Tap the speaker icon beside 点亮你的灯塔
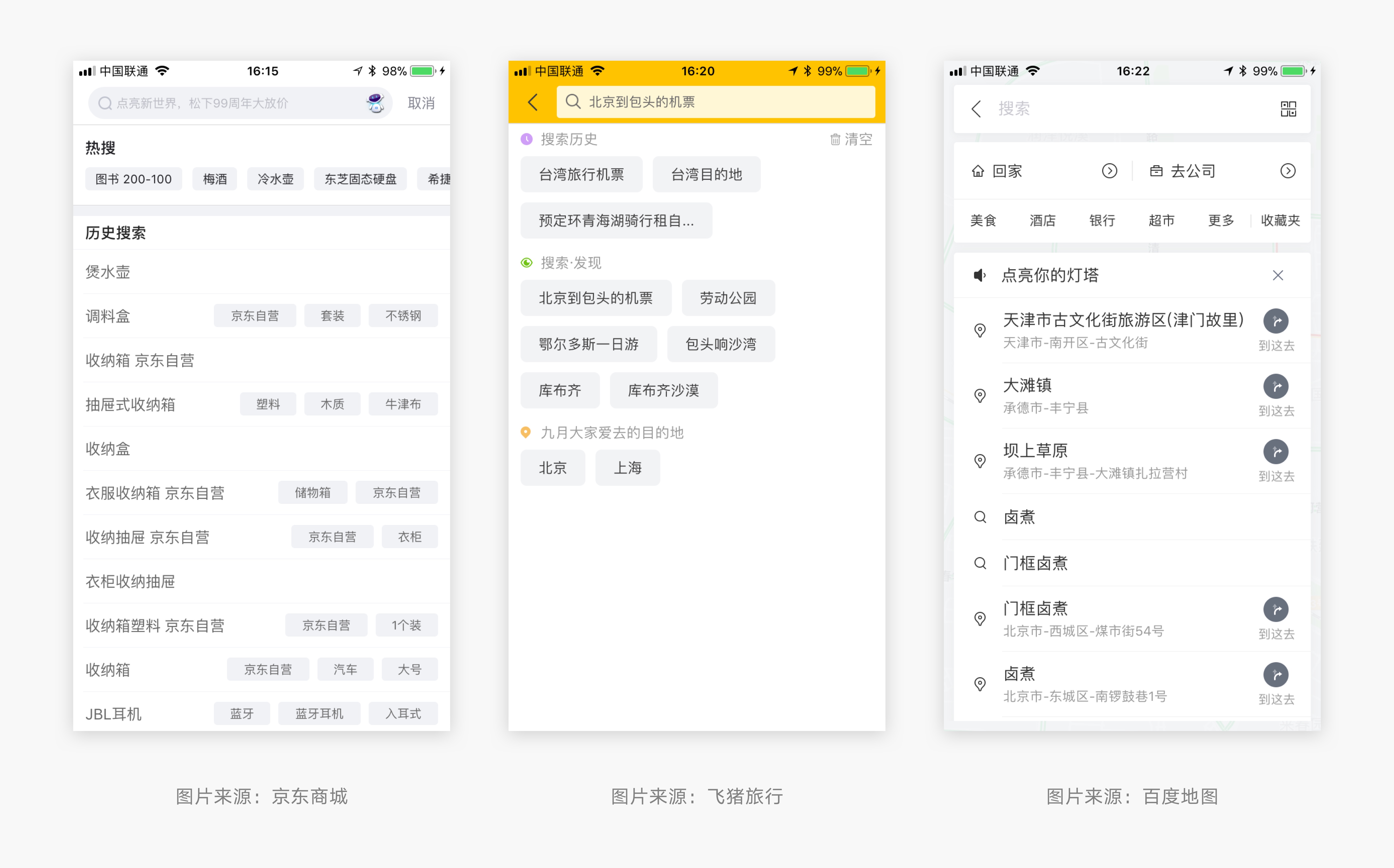The height and width of the screenshot is (868, 1394). click(979, 276)
